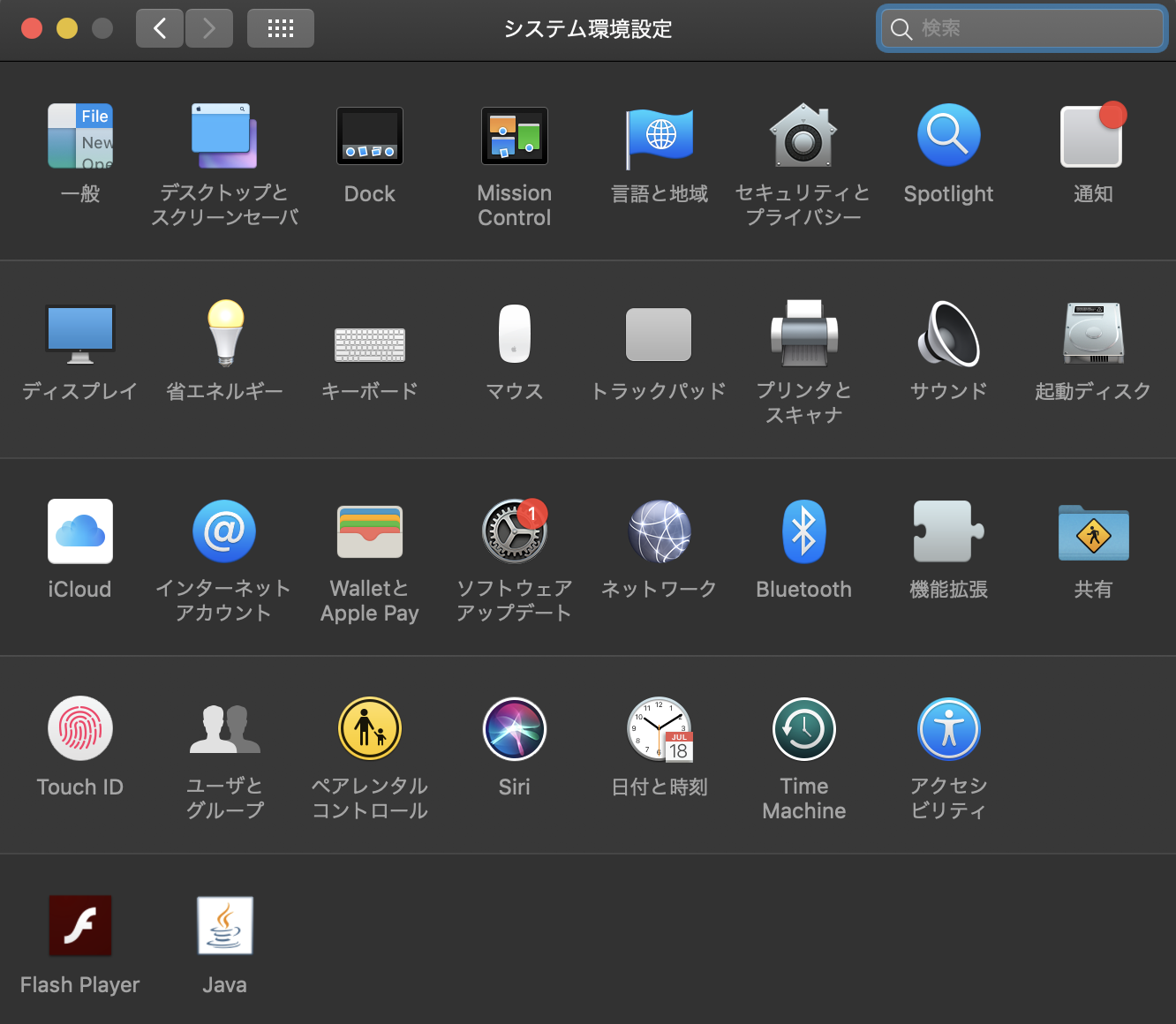The image size is (1176, 1024).
Task: Open Time Machine settings
Action: click(x=803, y=729)
